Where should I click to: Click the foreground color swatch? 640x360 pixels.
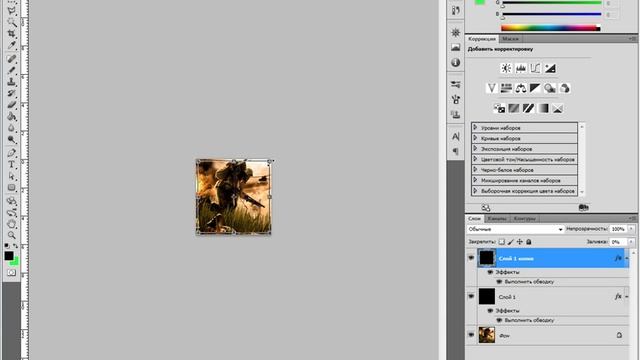(x=9, y=256)
